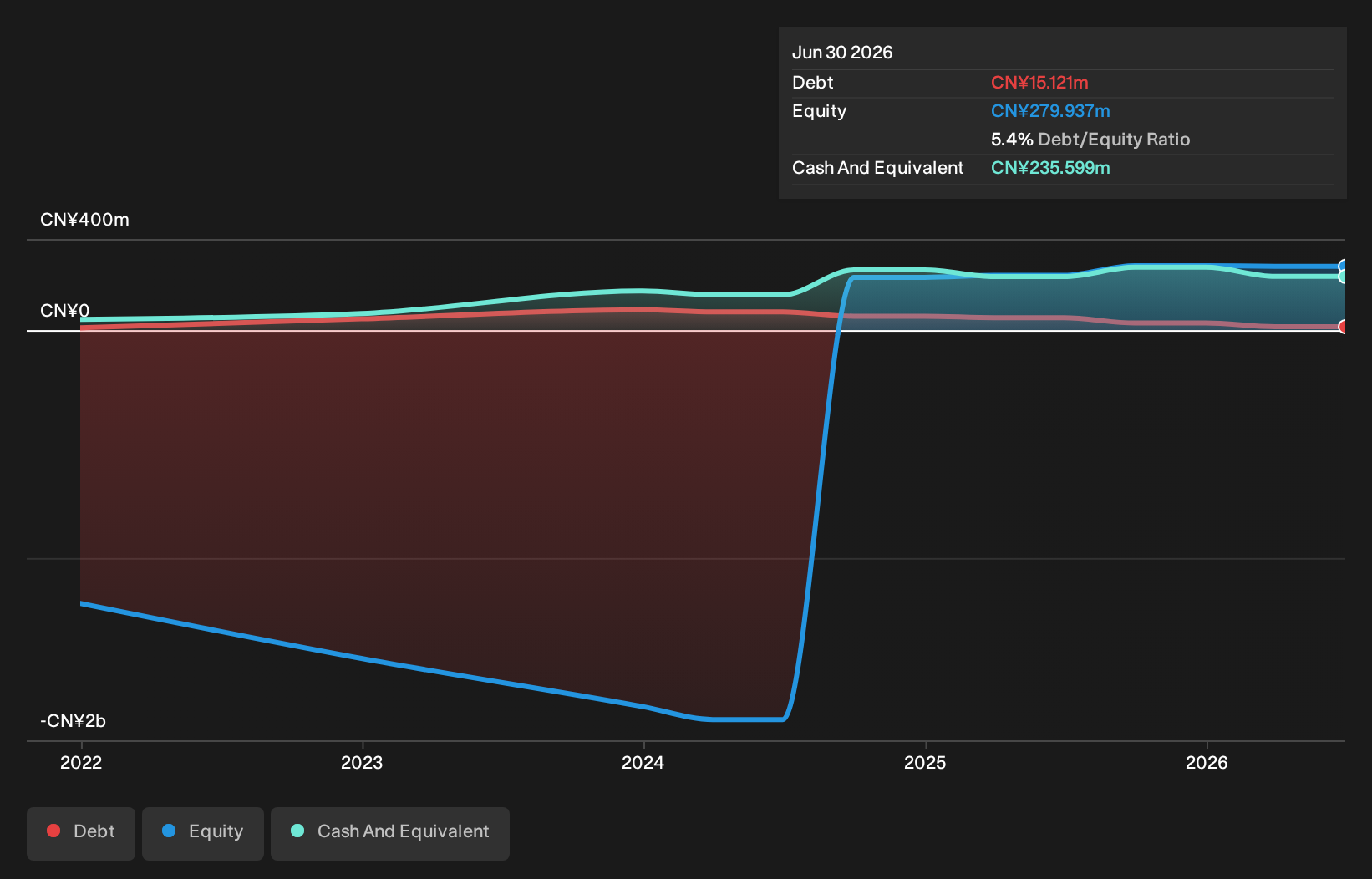Click the Cash And Equivalent tooltip label
This screenshot has height=879, width=1372.
click(x=878, y=168)
